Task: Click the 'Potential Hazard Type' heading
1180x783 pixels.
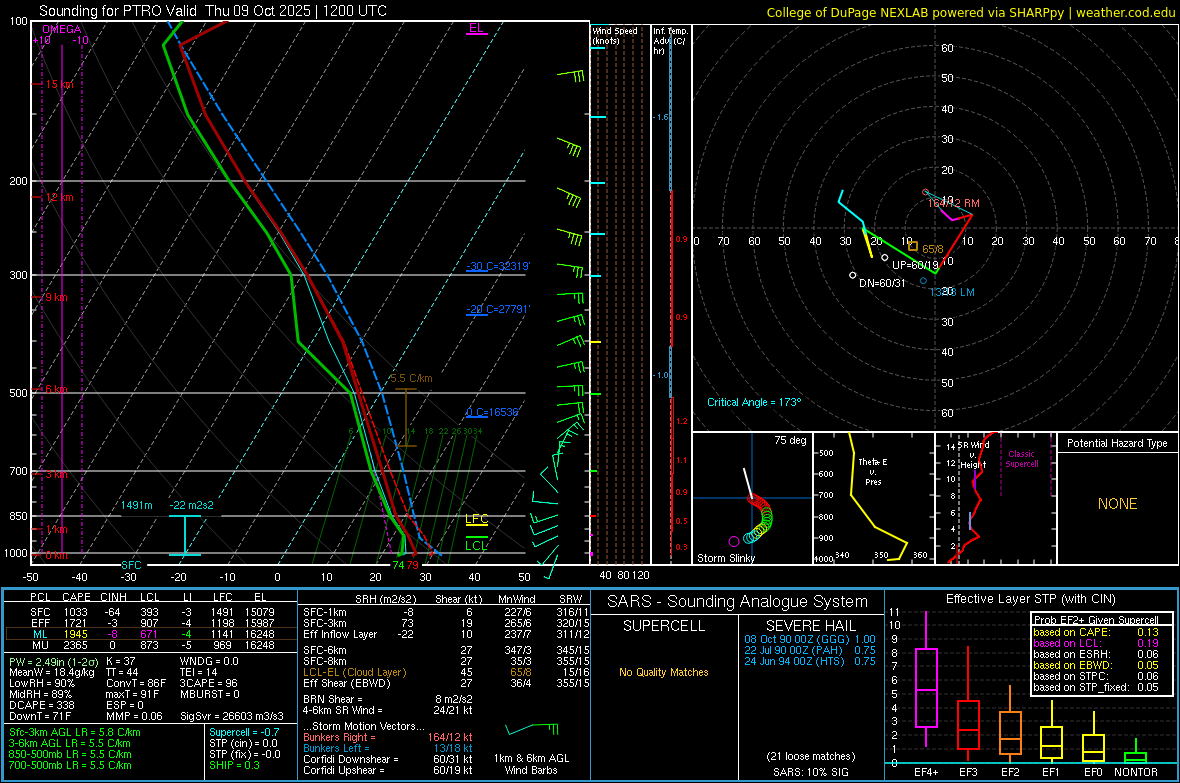Action: tap(1117, 443)
